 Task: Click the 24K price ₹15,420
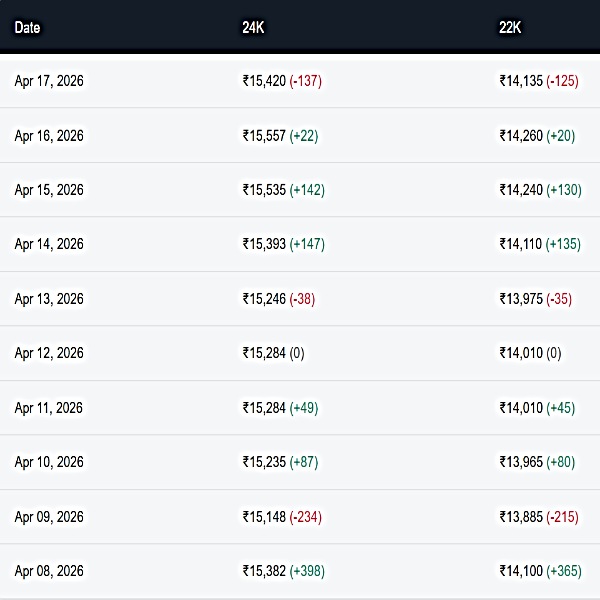264,81
